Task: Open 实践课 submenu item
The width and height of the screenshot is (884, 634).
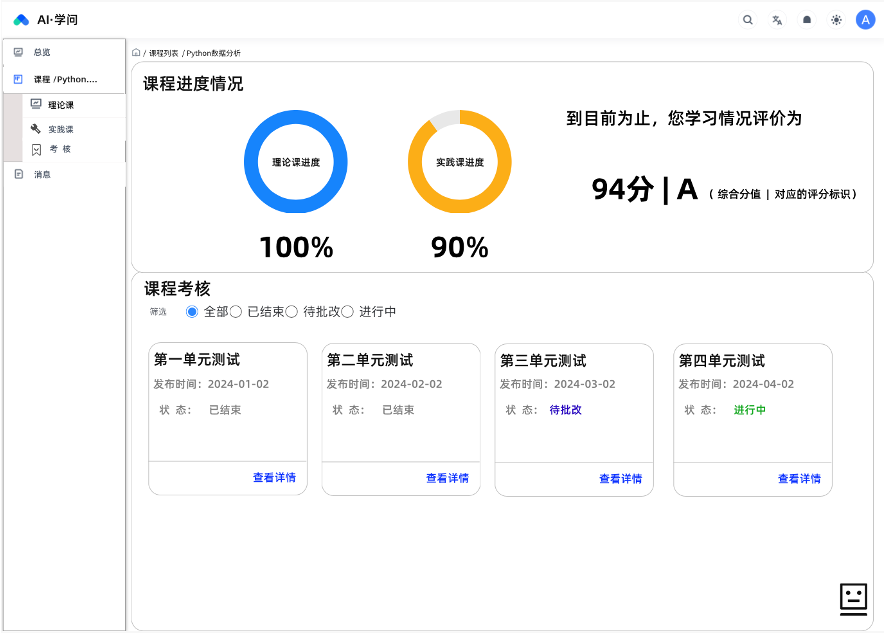Action: (60, 130)
